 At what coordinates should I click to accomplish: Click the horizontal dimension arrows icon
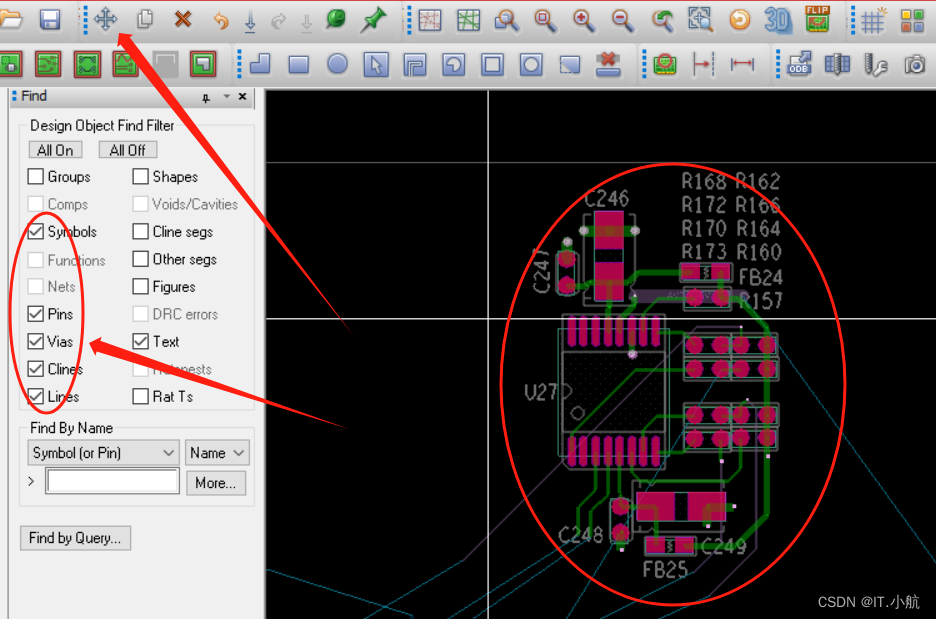[742, 63]
